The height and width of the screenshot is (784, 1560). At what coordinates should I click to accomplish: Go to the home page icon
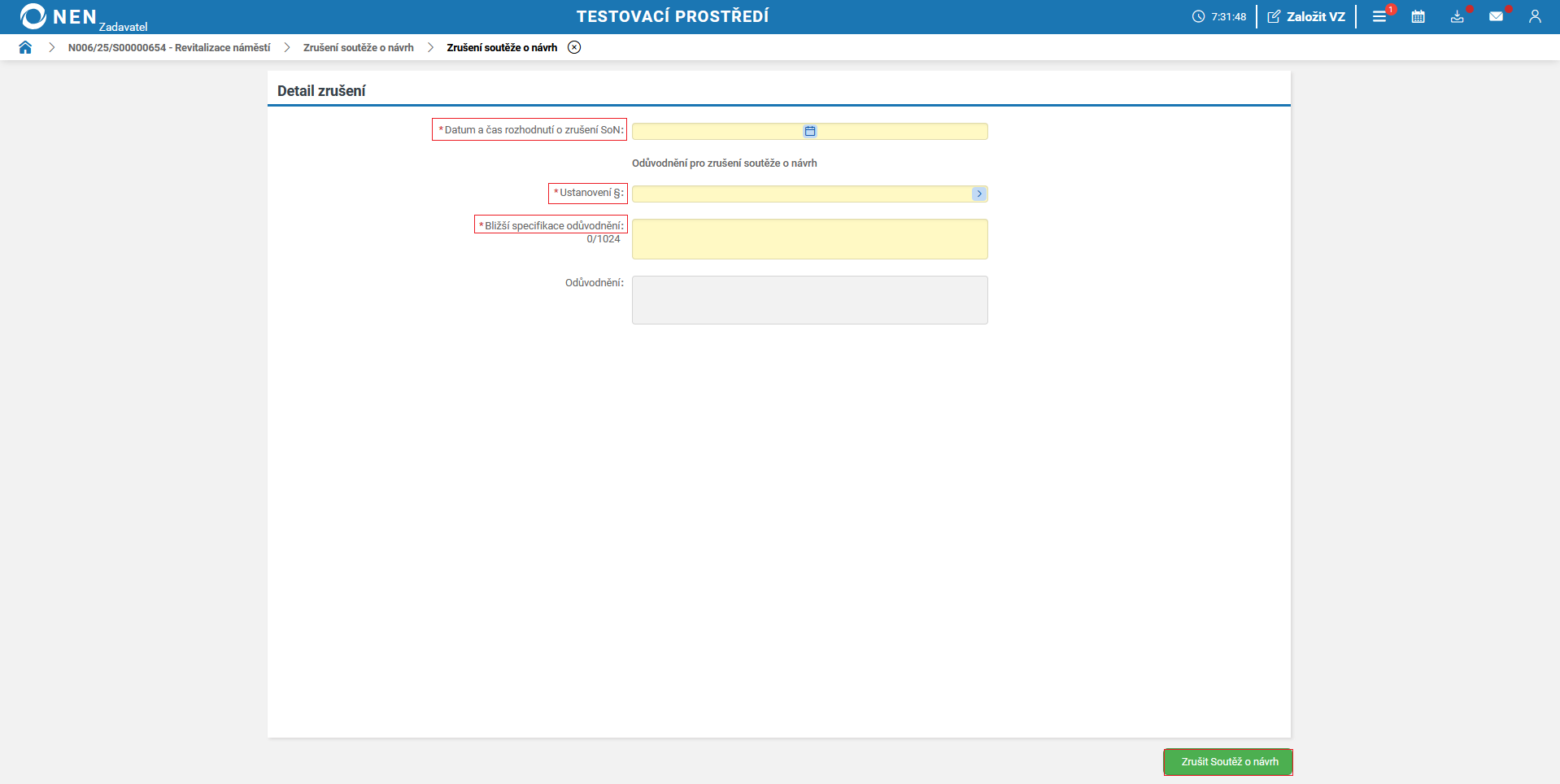click(25, 47)
